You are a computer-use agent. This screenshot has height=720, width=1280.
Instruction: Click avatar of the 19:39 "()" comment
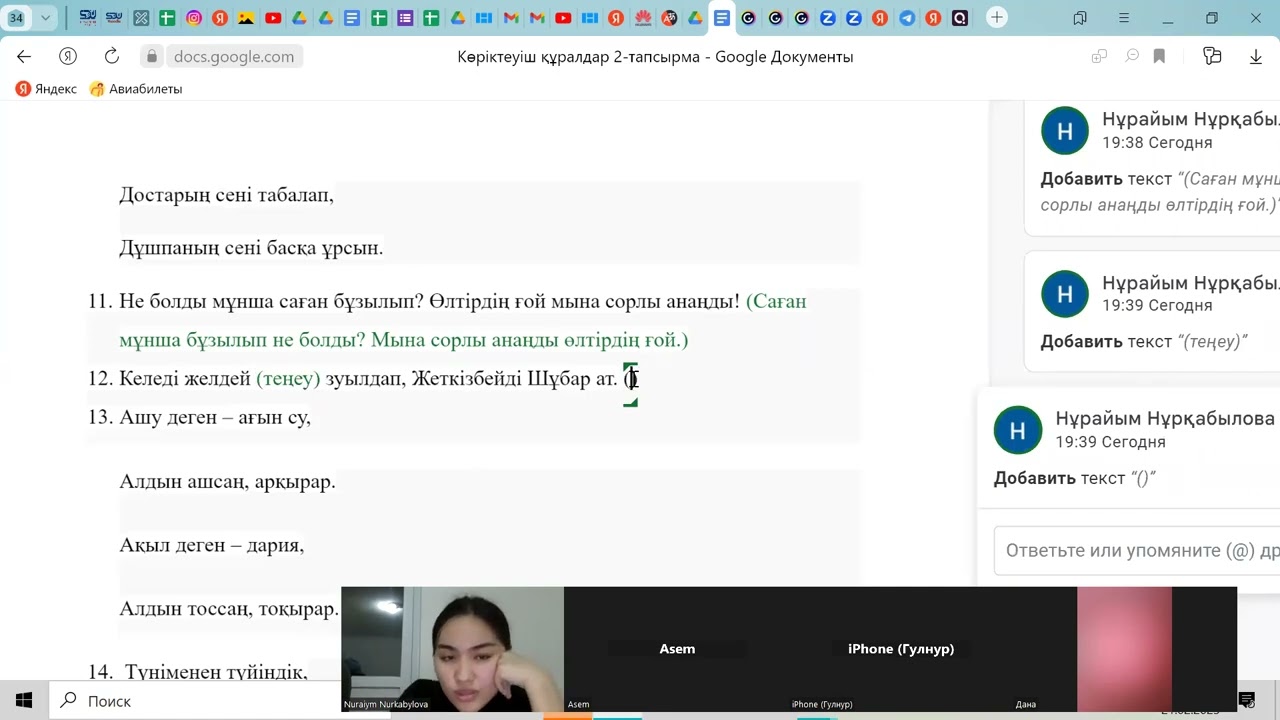pyautogui.click(x=1017, y=430)
